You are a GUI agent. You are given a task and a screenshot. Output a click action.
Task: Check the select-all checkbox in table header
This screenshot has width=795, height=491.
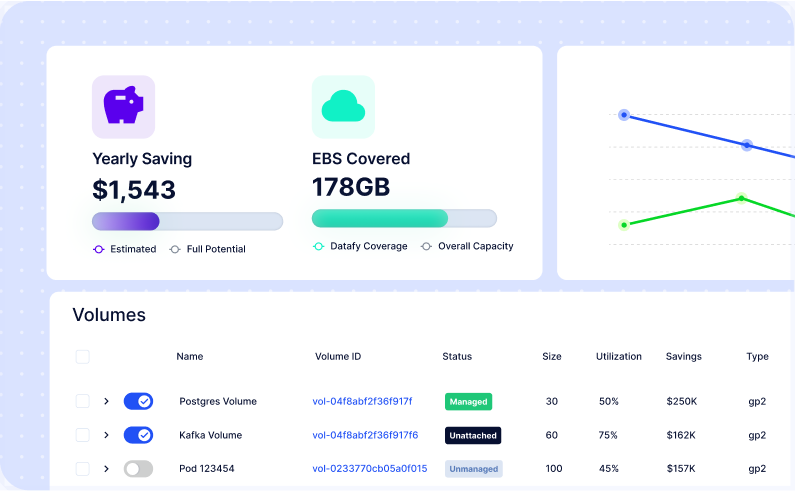click(83, 357)
